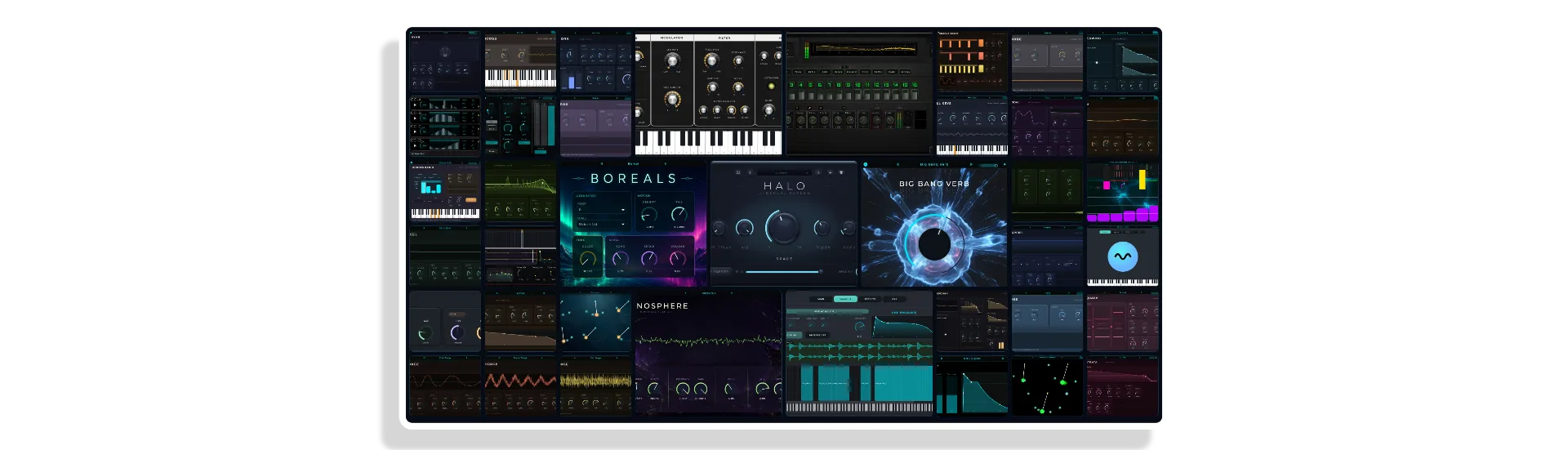Screen dimensions: 1568x450
Task: Click the Ripple knob in HALO
Action: pyautogui.click(x=822, y=227)
